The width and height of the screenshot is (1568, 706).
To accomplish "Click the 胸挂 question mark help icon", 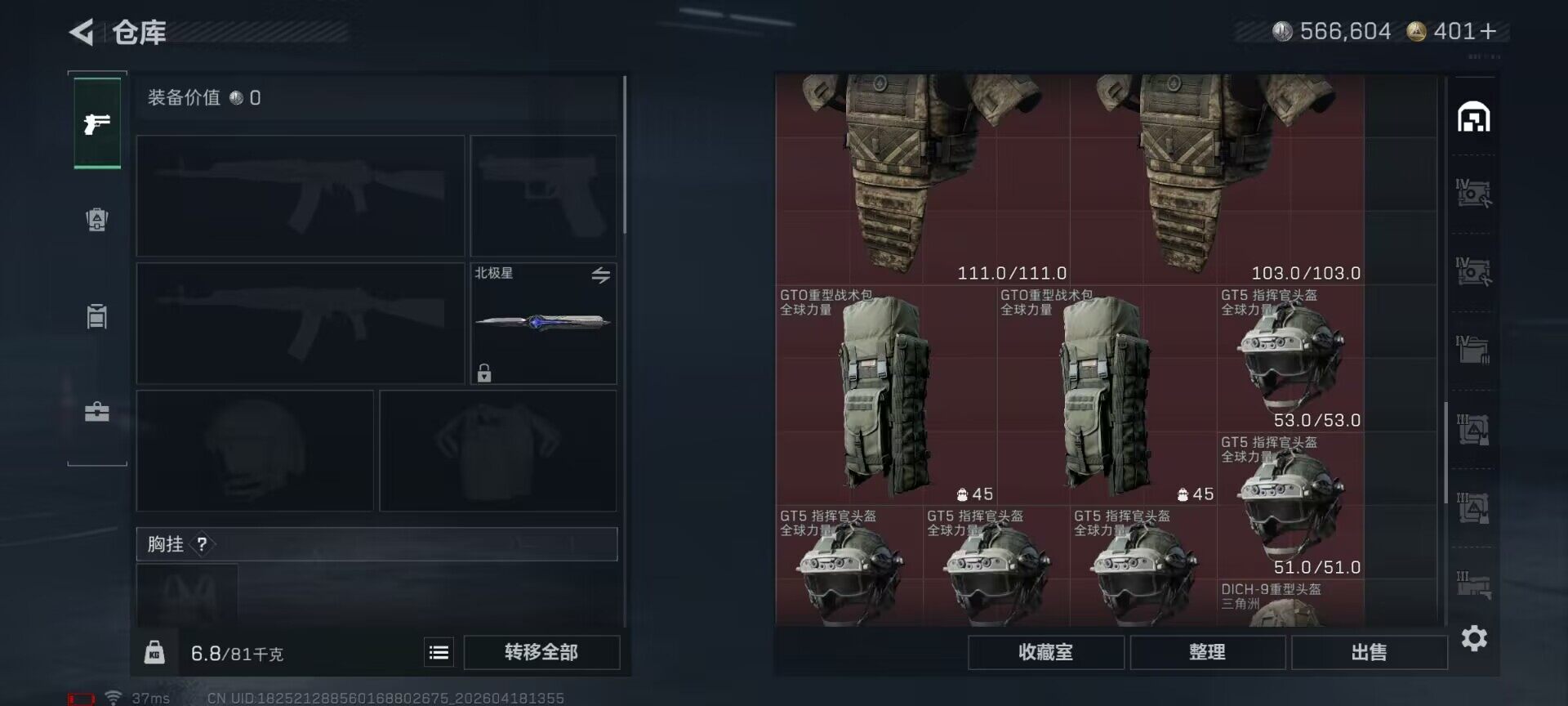I will pyautogui.click(x=202, y=544).
